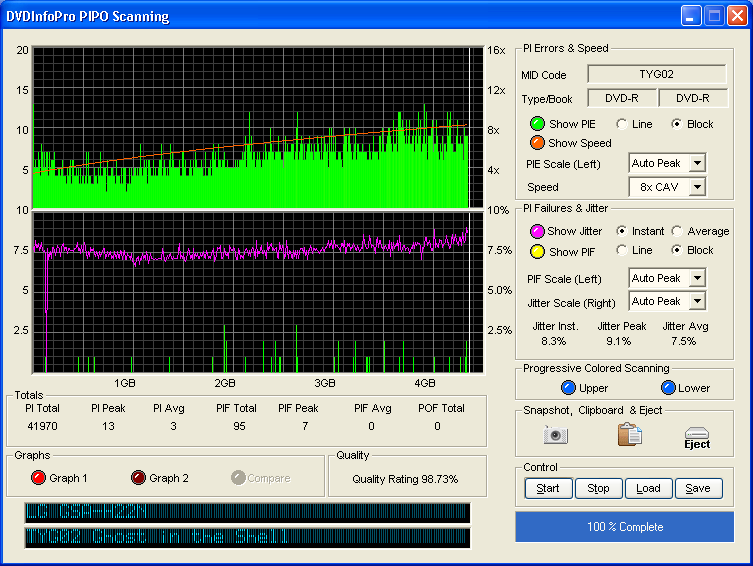Expand the Jitter Scale (Right) dropdown
Viewport: 753px width, 566px height.
[697, 301]
